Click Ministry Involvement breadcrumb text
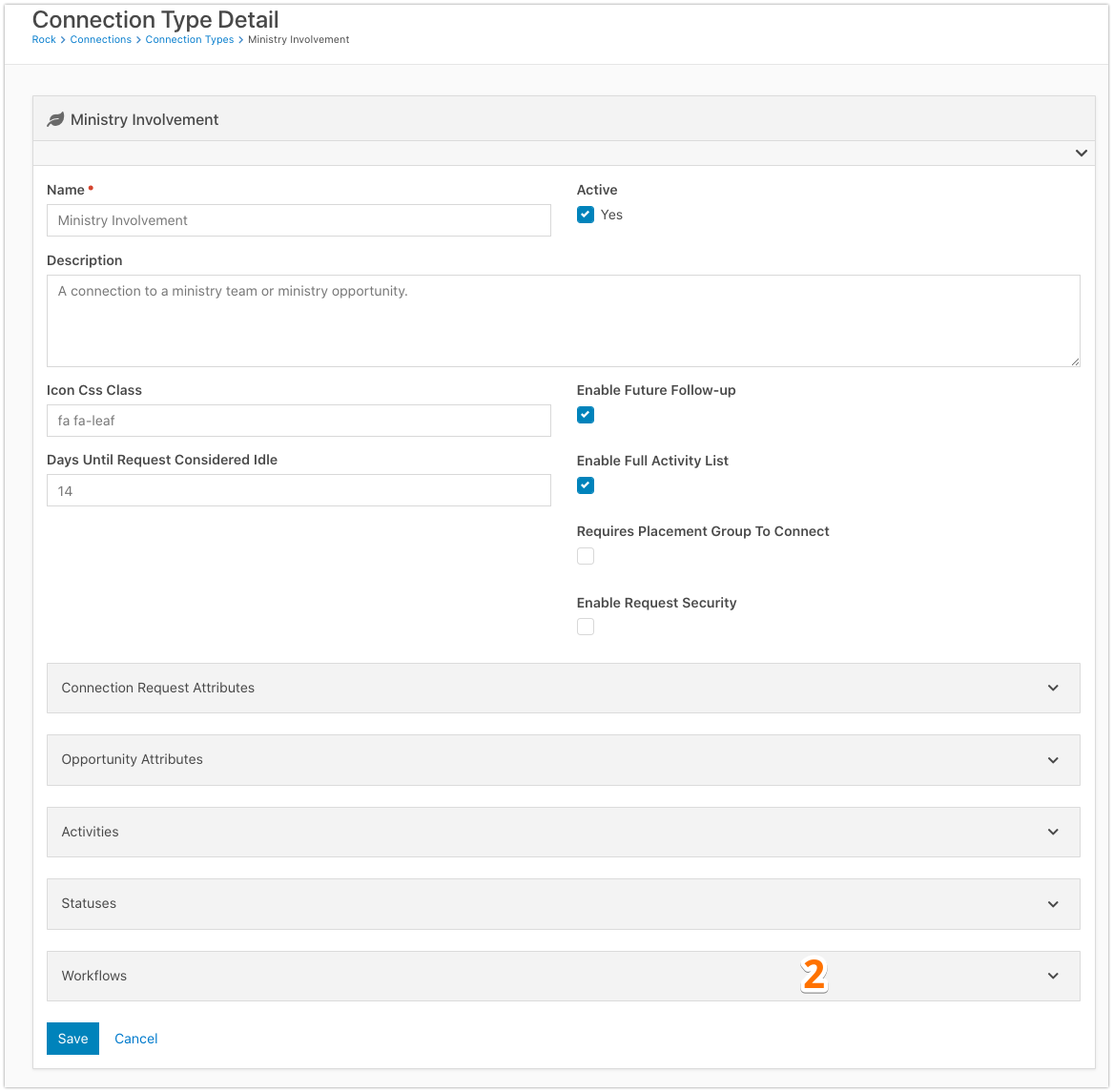This screenshot has height=1092, width=1113. (299, 40)
